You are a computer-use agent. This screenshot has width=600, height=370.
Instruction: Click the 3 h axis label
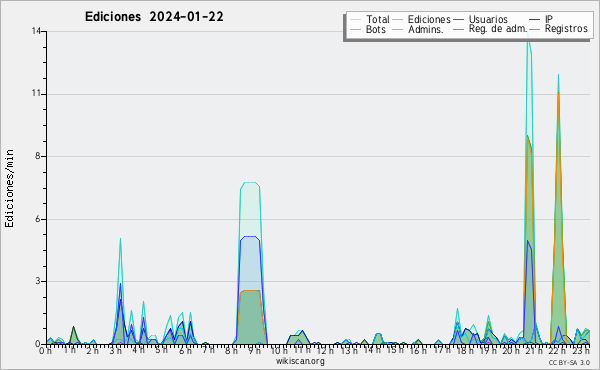pyautogui.click(x=115, y=350)
